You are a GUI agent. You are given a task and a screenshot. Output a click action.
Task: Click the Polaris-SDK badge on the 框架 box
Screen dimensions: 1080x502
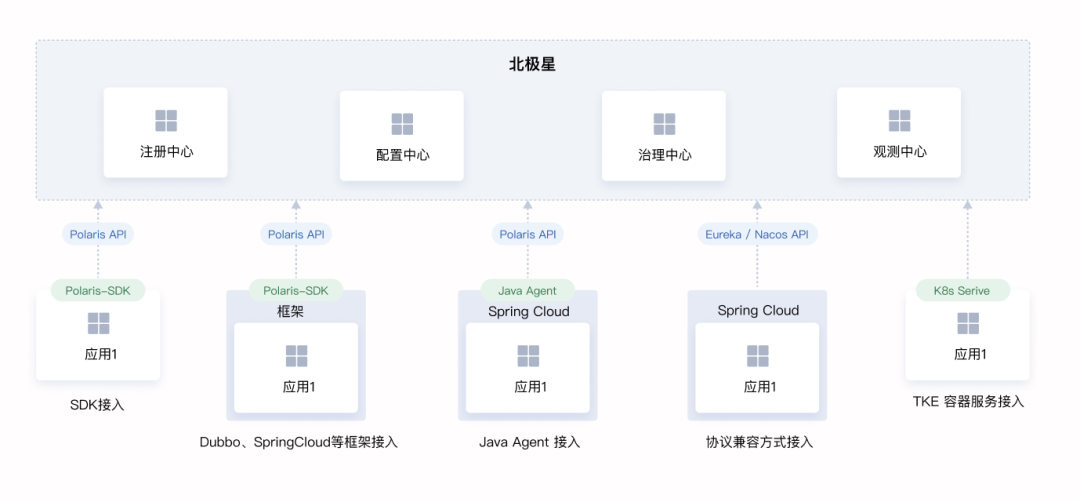[296, 291]
